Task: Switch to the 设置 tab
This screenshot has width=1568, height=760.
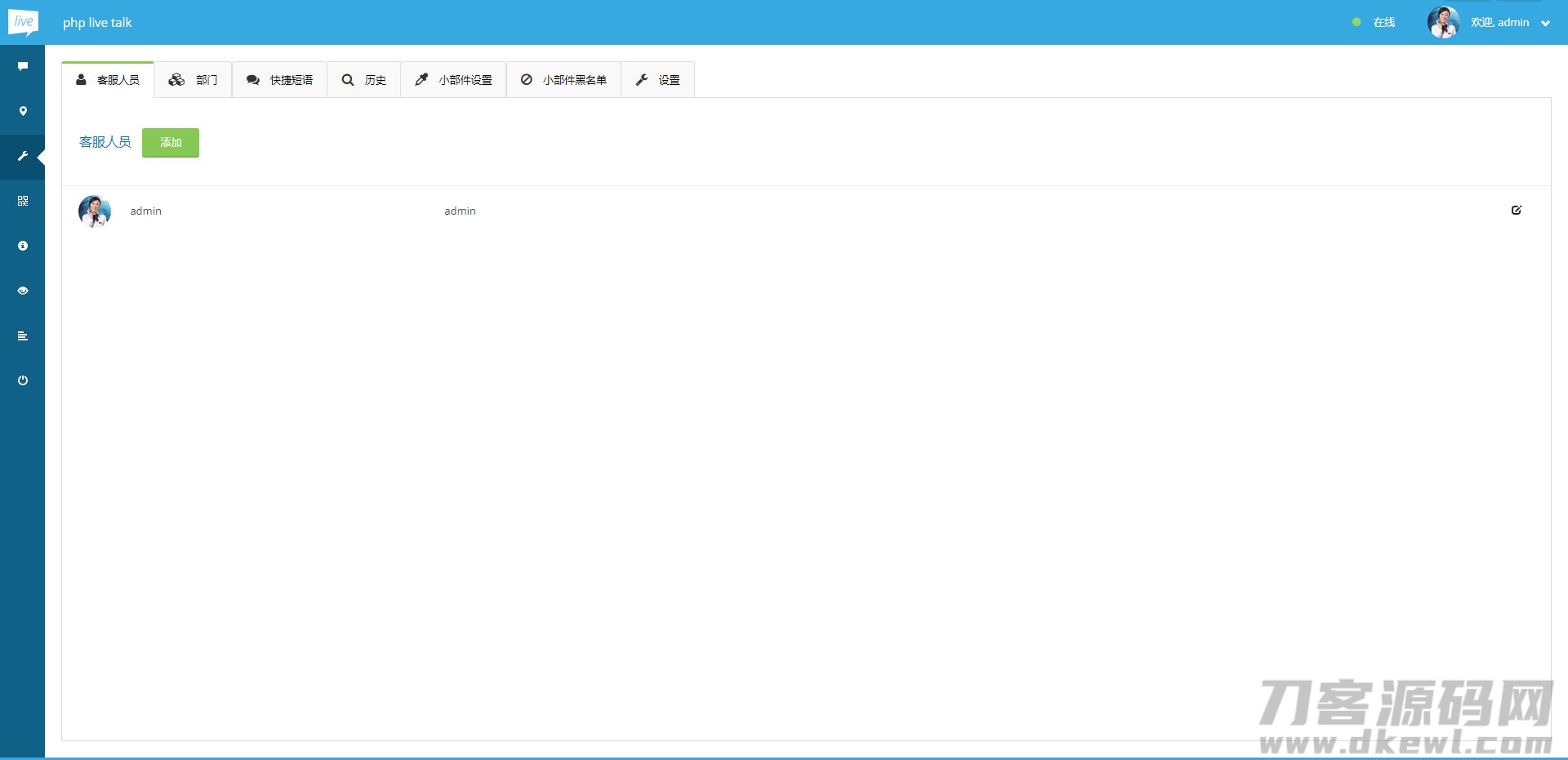Action: point(658,80)
